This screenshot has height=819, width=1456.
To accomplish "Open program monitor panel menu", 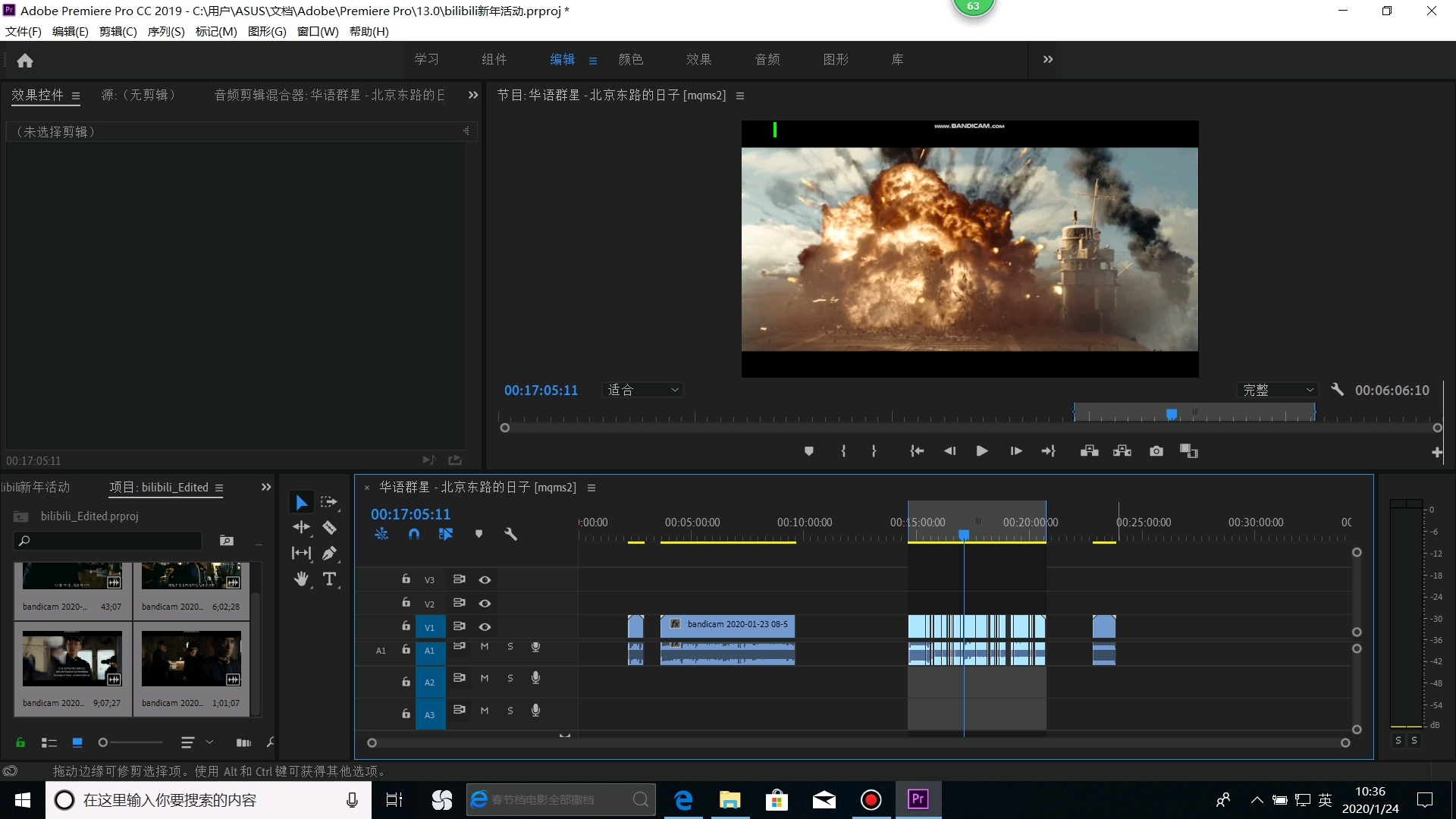I will pyautogui.click(x=740, y=96).
